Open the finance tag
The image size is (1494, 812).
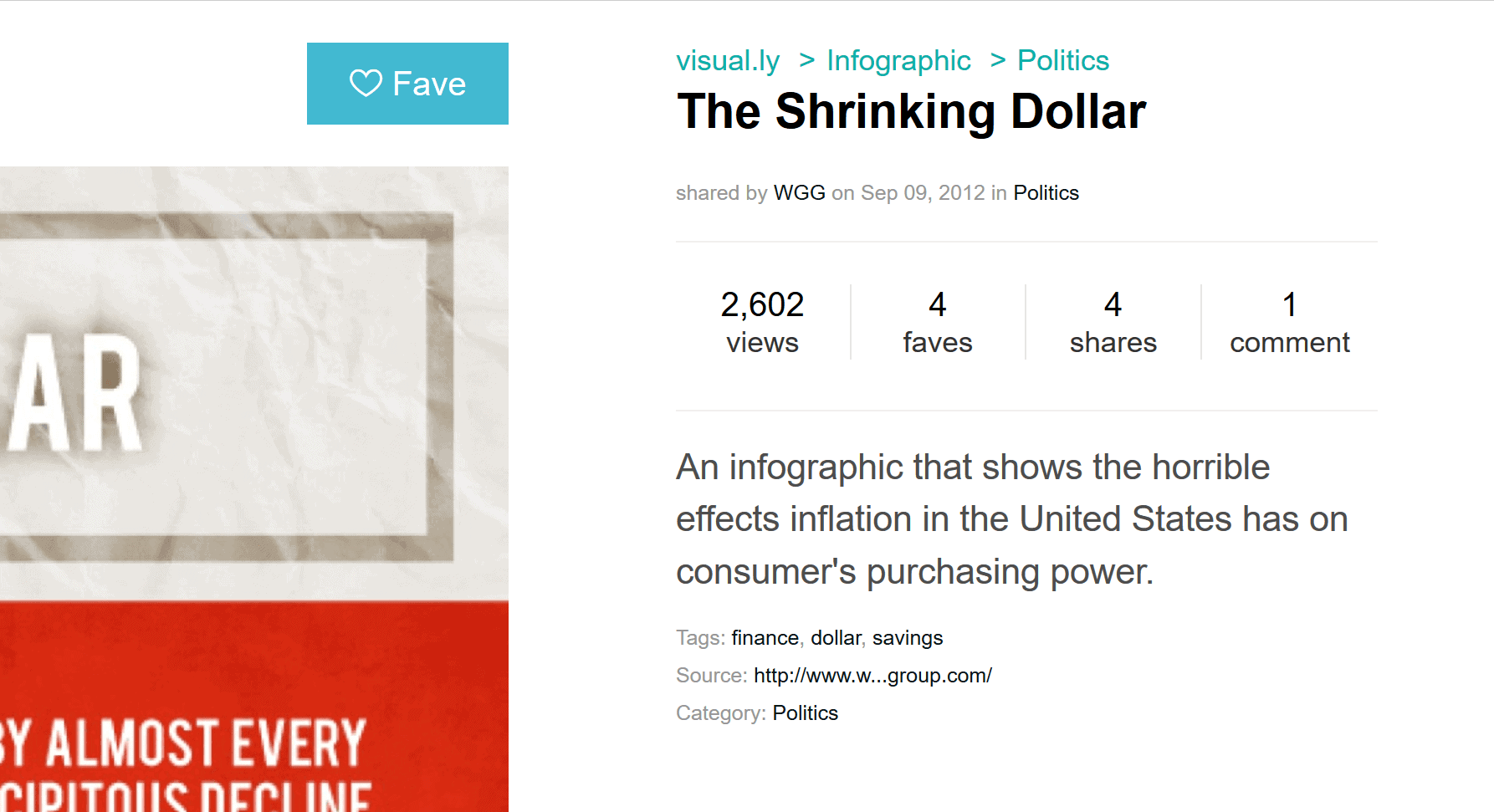pyautogui.click(x=765, y=638)
